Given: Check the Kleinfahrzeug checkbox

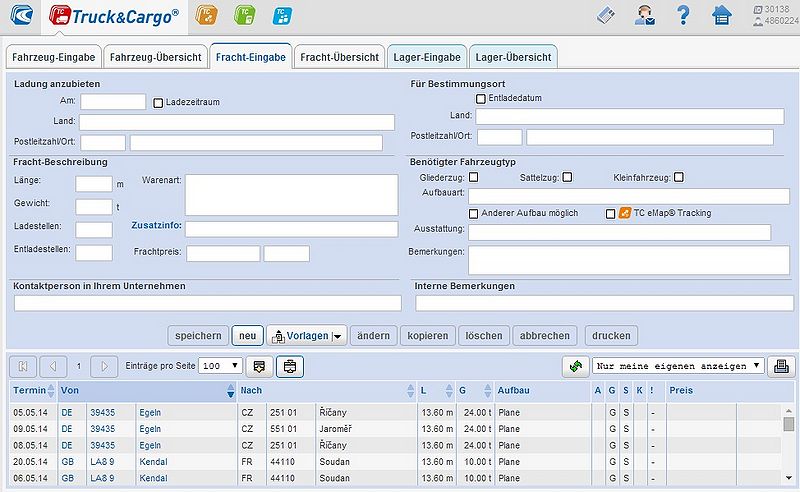Looking at the screenshot, I should click(x=679, y=177).
